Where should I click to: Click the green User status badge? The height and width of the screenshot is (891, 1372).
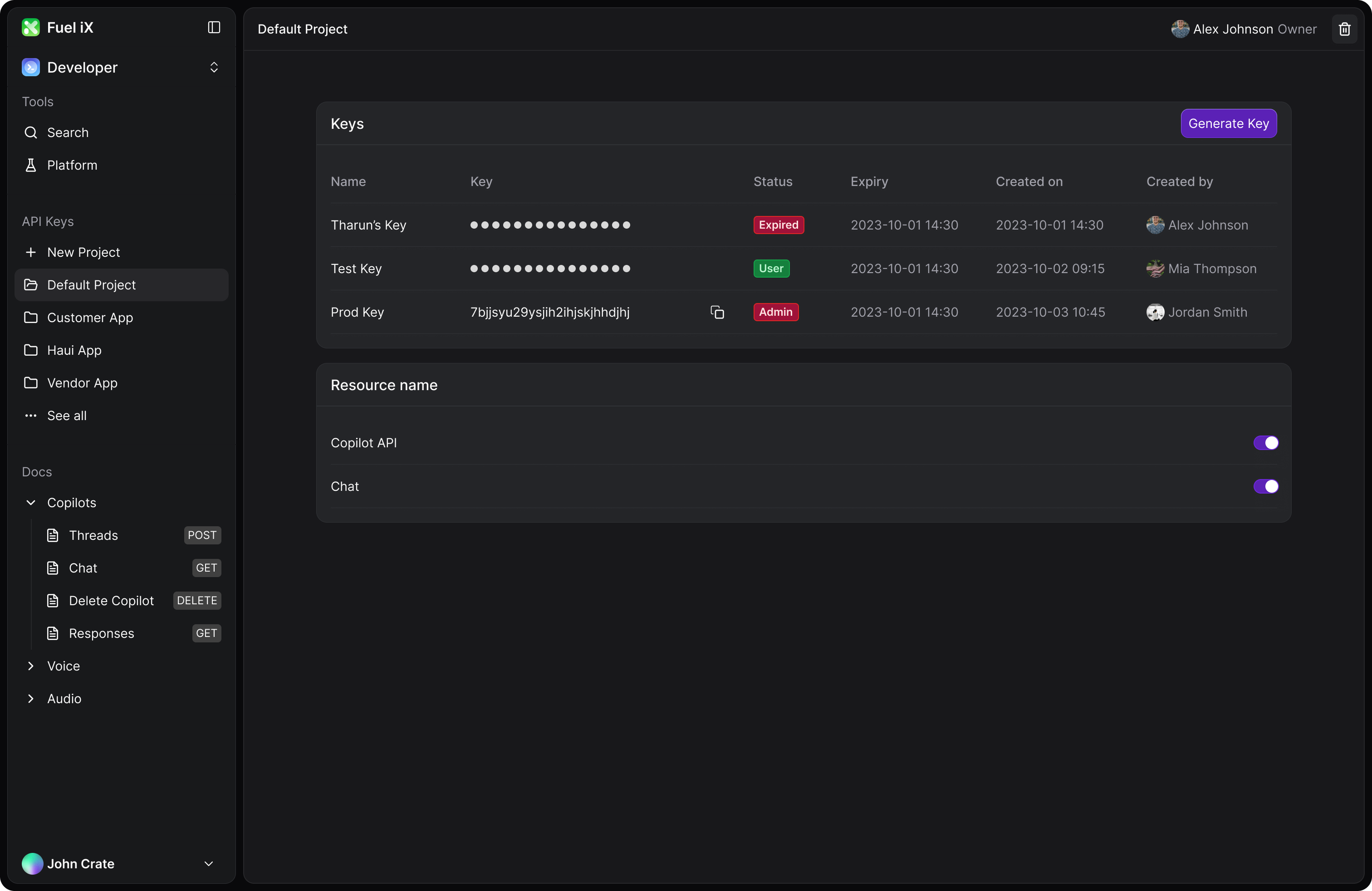coord(771,269)
